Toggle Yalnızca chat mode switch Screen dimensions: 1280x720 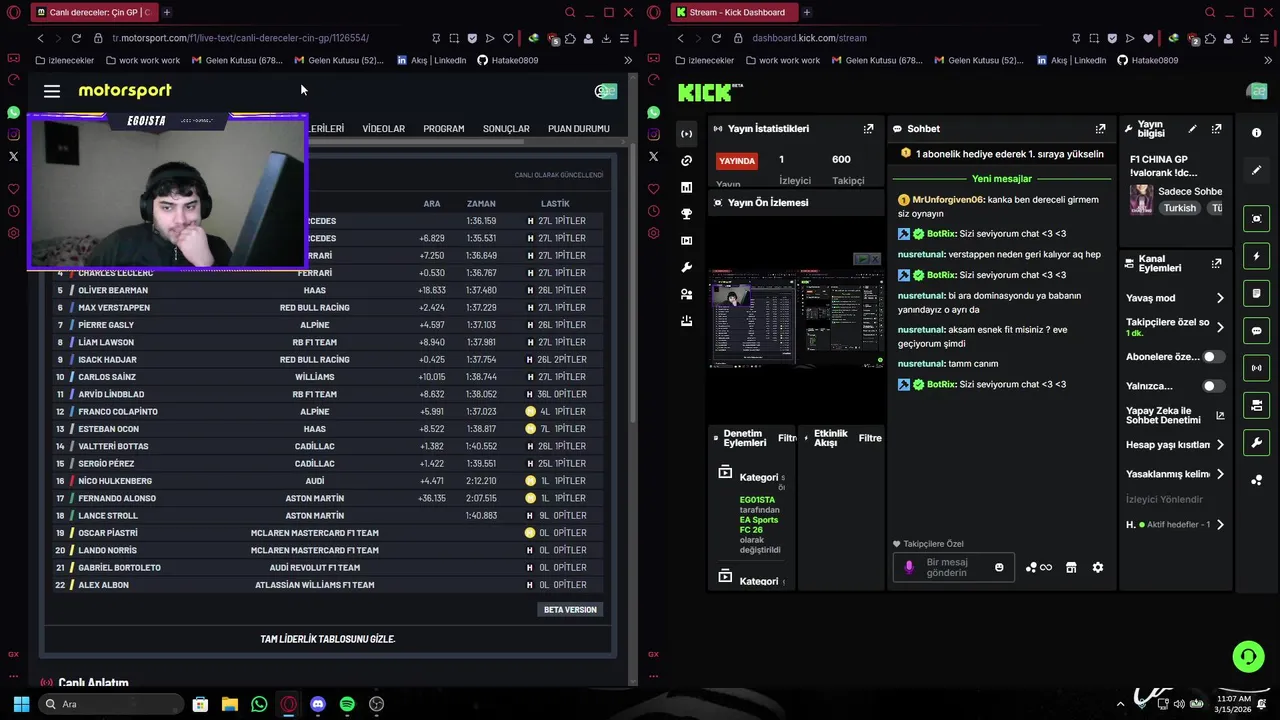coord(1213,386)
